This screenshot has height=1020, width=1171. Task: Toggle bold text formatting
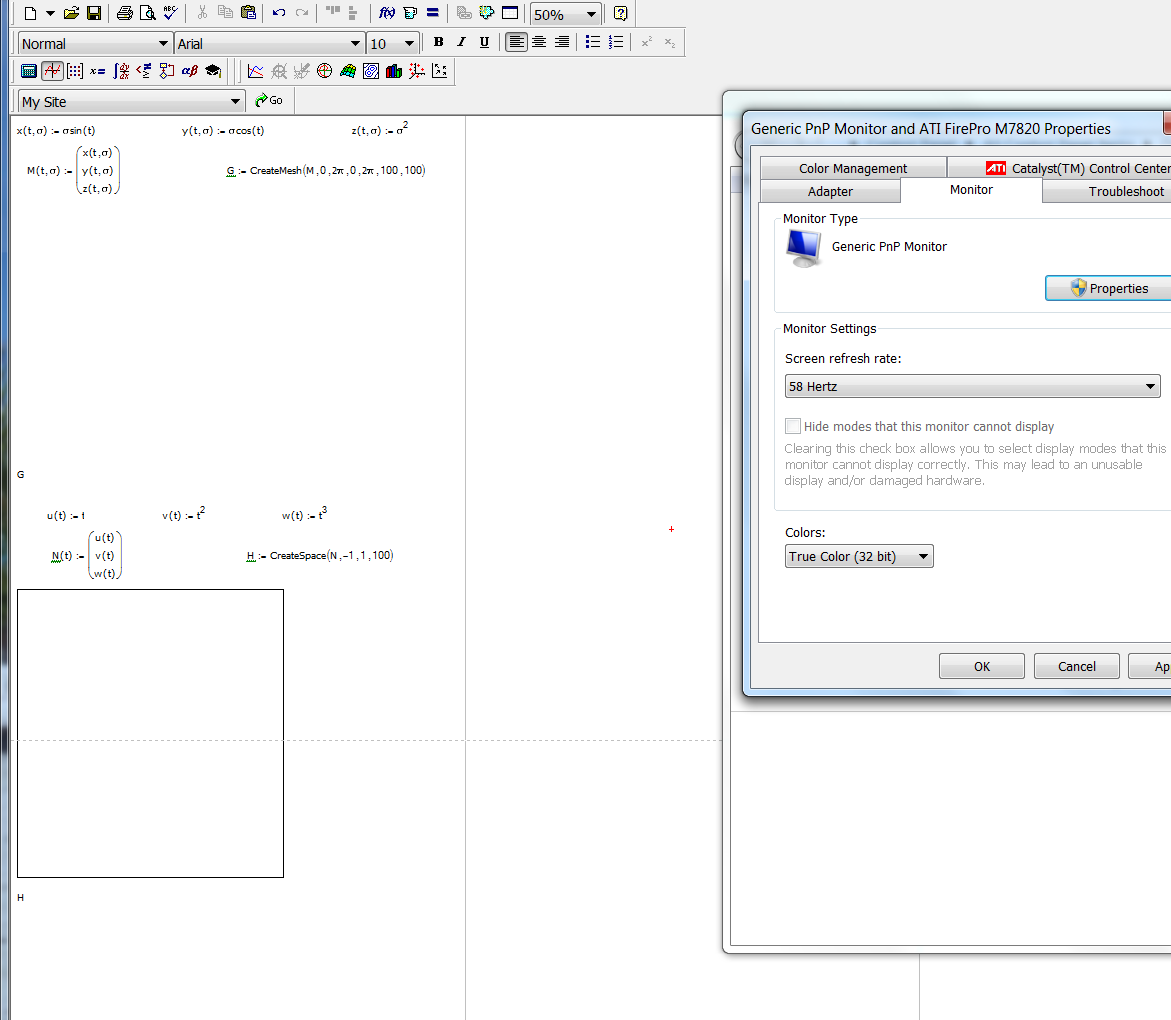(438, 42)
